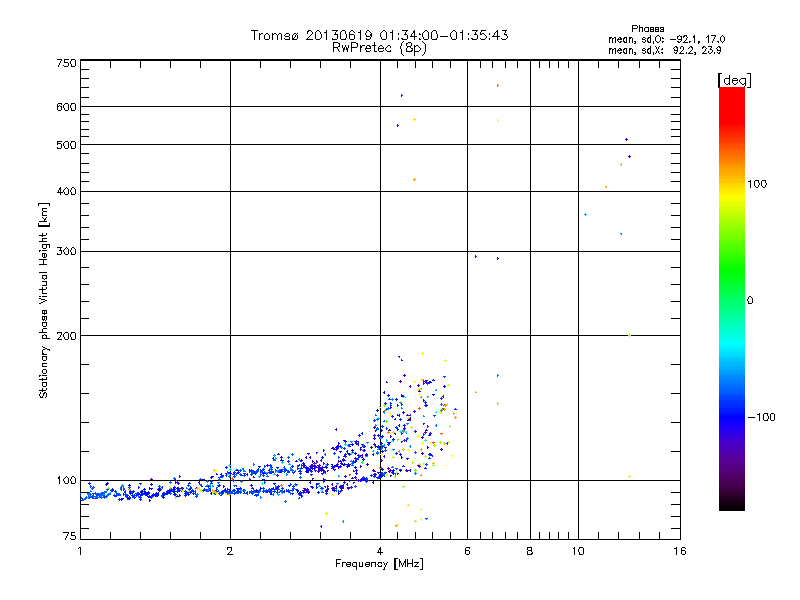Click the y-axis "200" tick label
This screenshot has width=800, height=600.
[66, 336]
